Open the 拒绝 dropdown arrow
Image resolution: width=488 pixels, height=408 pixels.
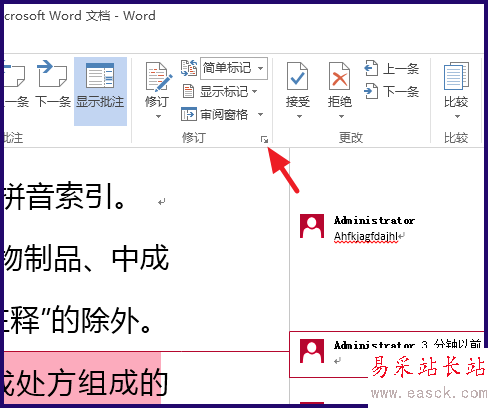tap(341, 116)
